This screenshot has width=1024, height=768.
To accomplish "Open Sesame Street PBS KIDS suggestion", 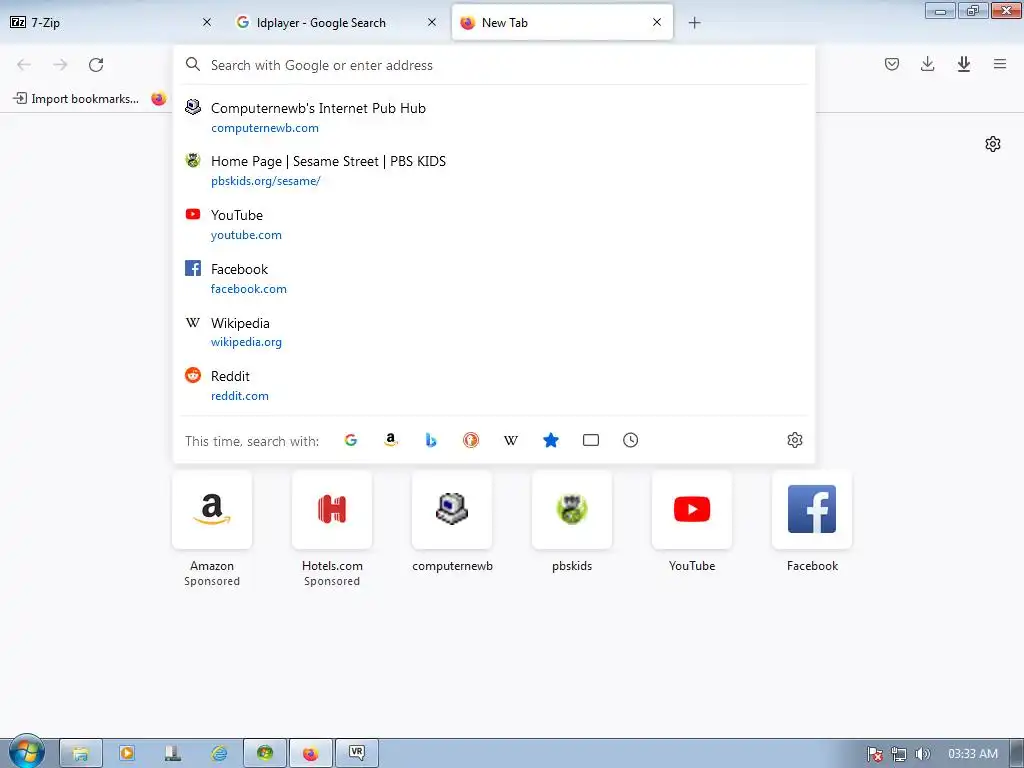I will [494, 170].
